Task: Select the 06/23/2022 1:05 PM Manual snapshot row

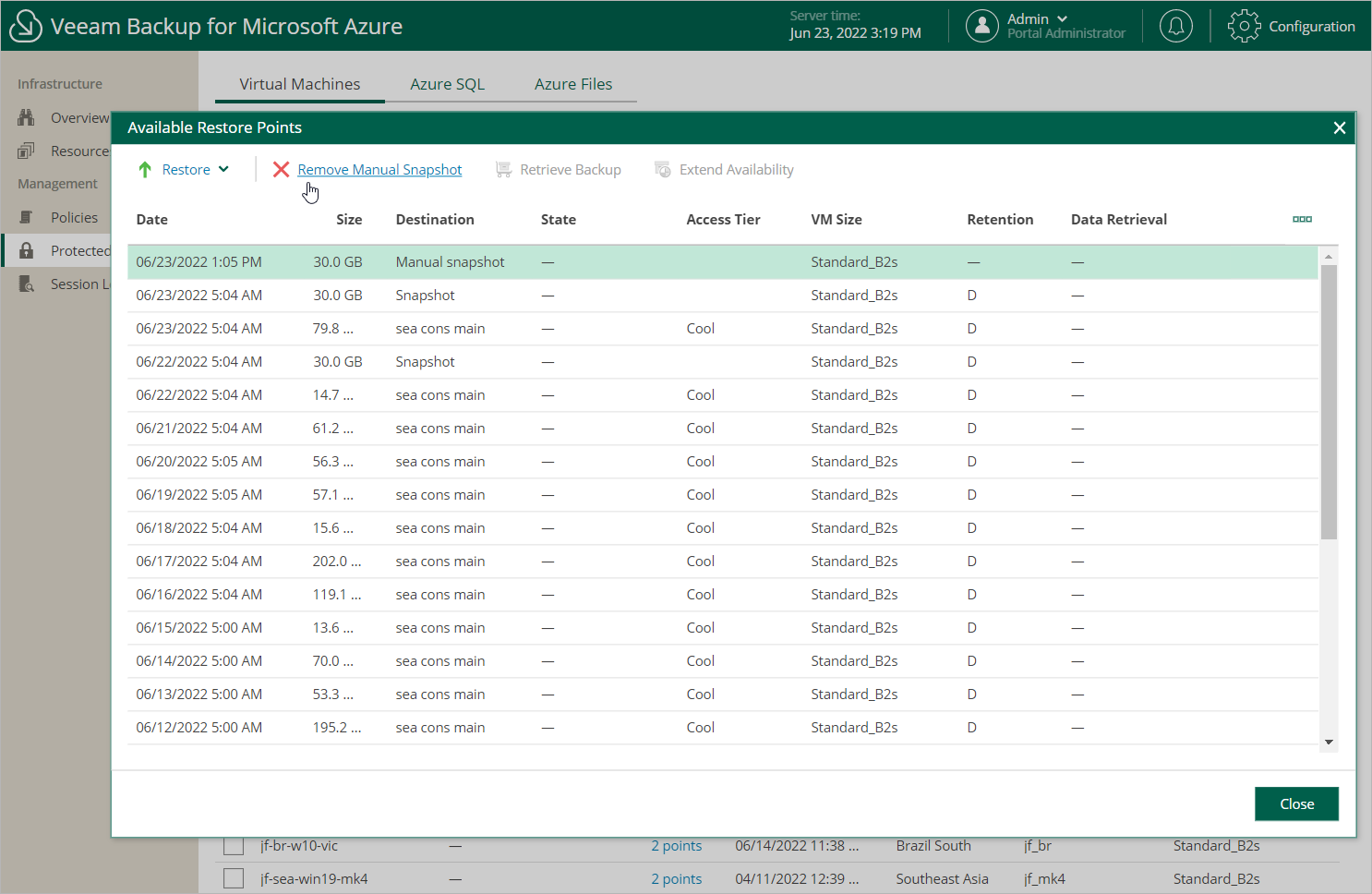Action: point(723,262)
